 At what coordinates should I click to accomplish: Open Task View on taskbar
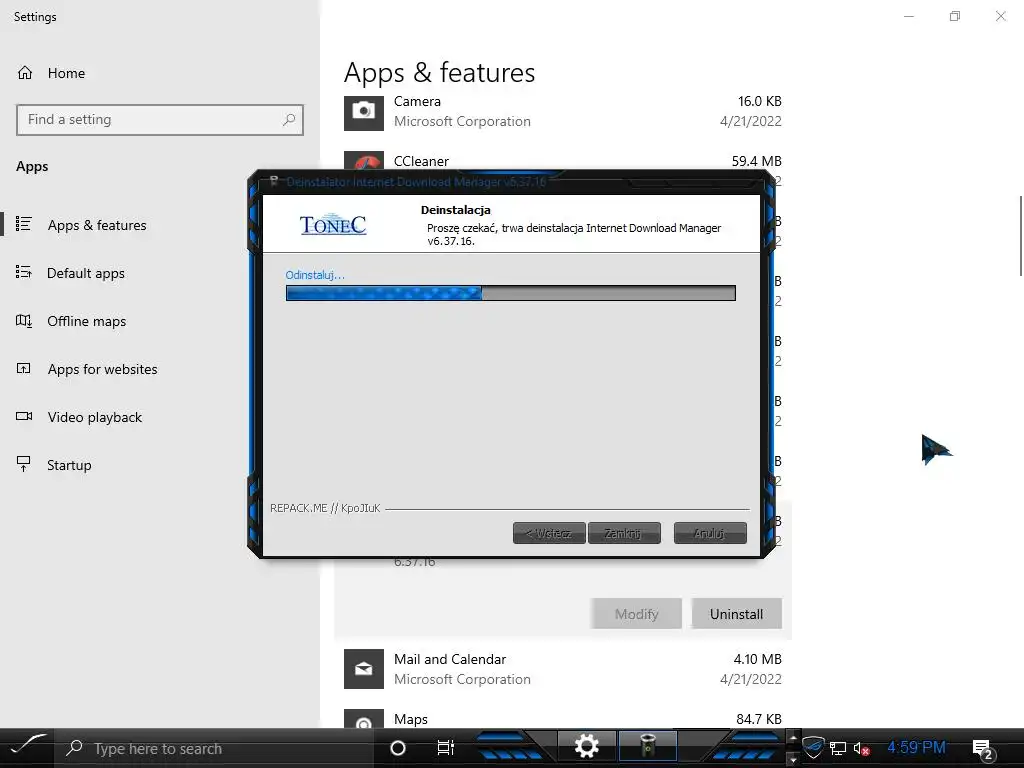coord(445,748)
